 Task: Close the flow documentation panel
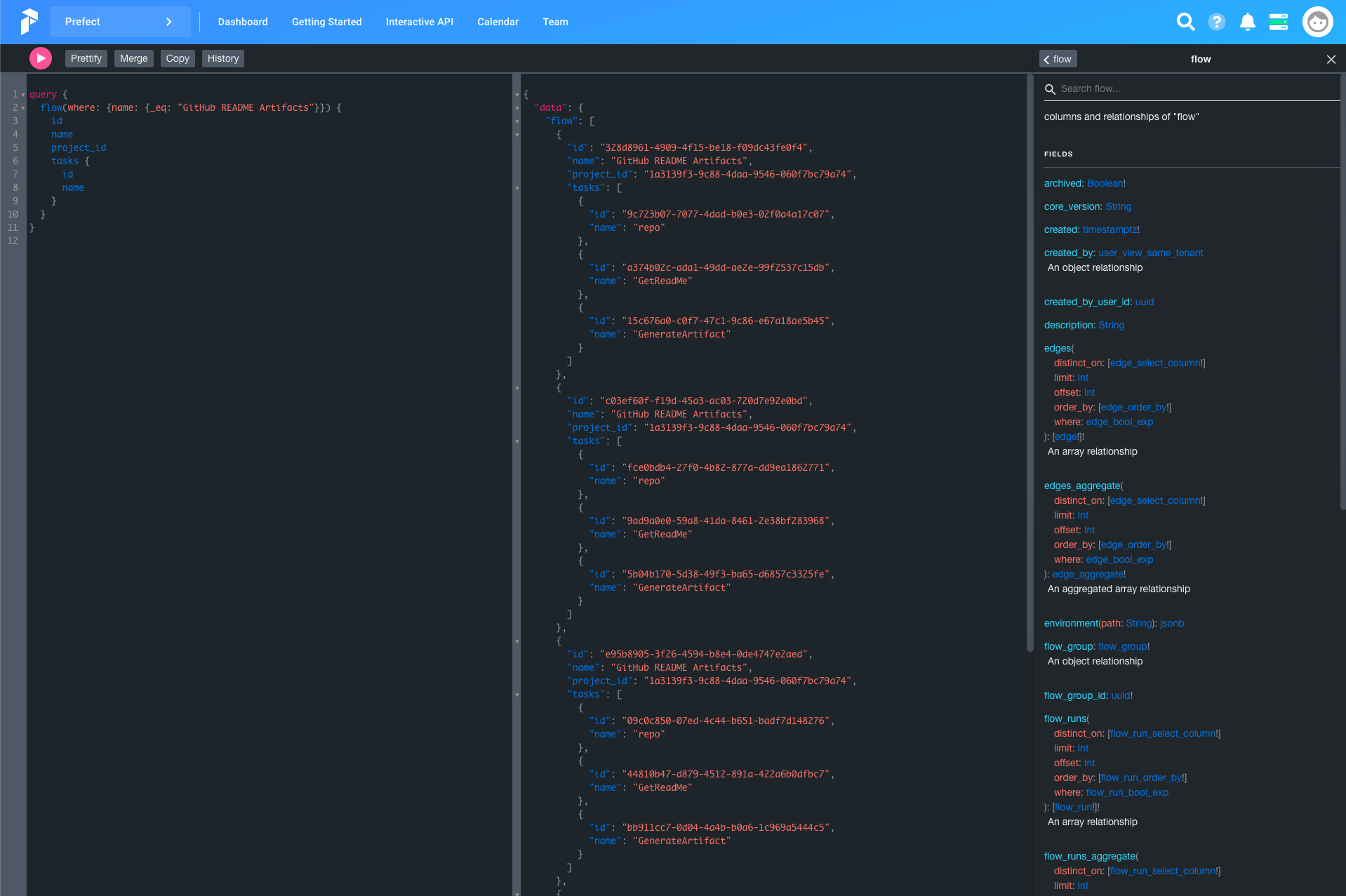1331,59
